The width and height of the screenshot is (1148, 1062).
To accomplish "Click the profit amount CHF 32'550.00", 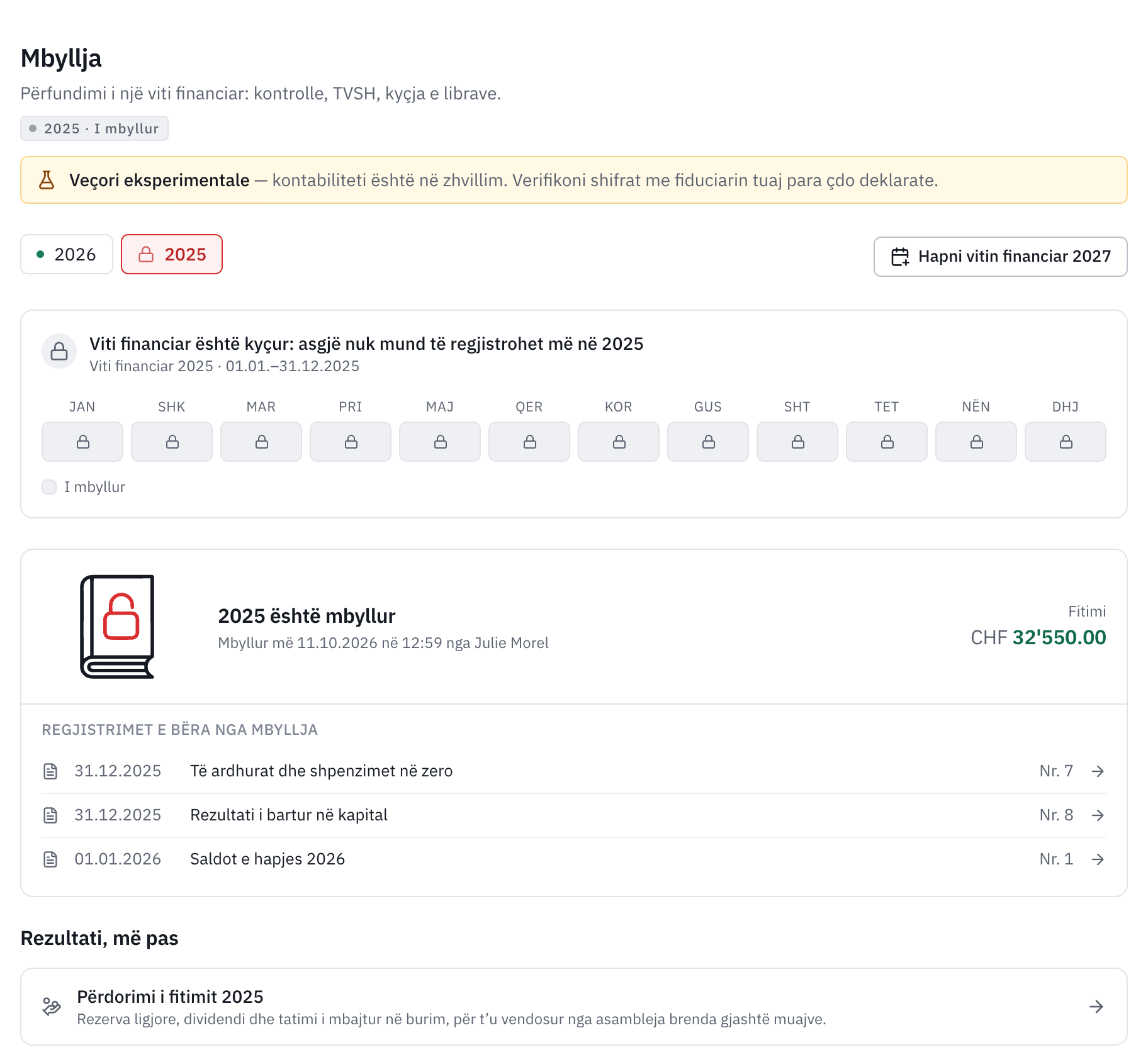I will click(1038, 637).
